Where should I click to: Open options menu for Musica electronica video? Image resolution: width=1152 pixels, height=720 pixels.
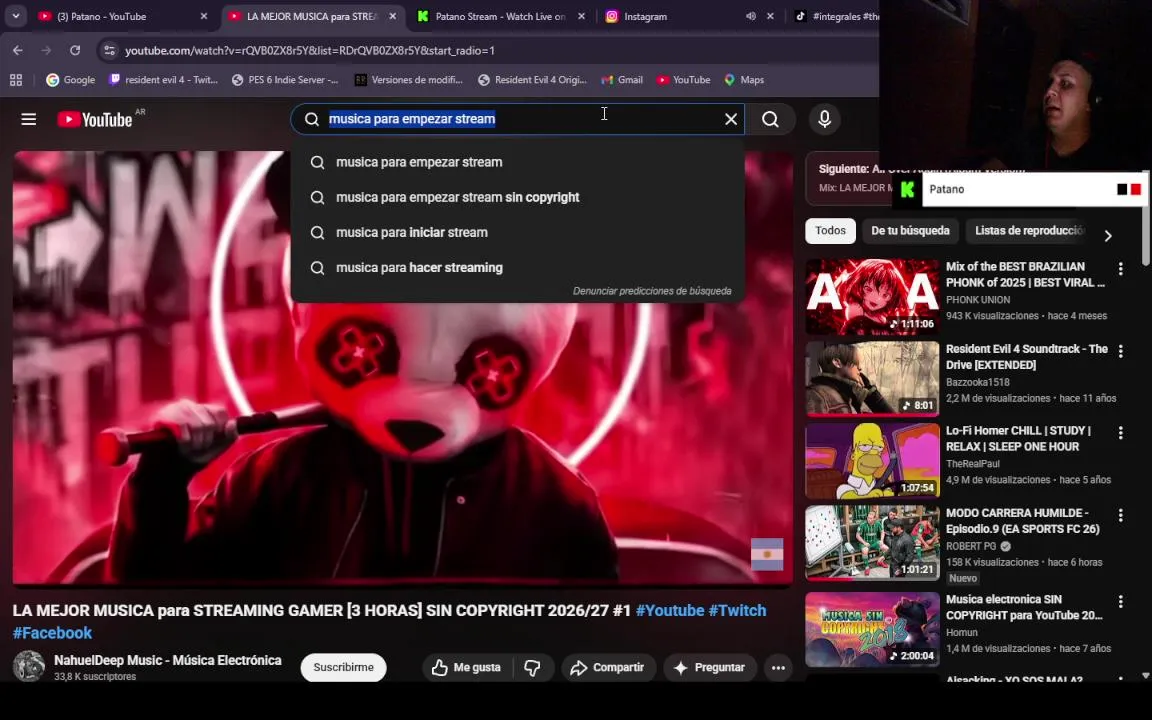pyautogui.click(x=1120, y=602)
